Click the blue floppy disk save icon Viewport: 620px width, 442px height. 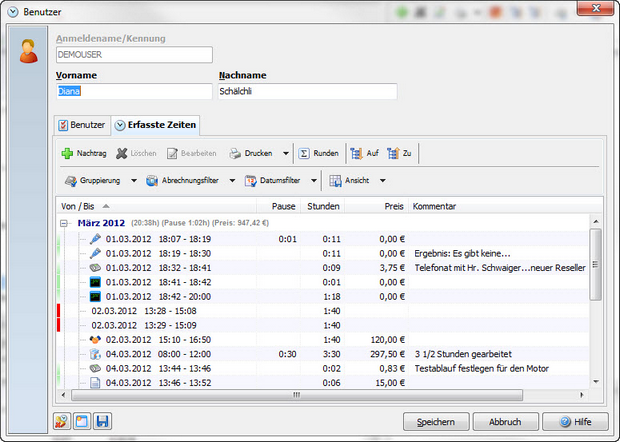click(x=102, y=421)
